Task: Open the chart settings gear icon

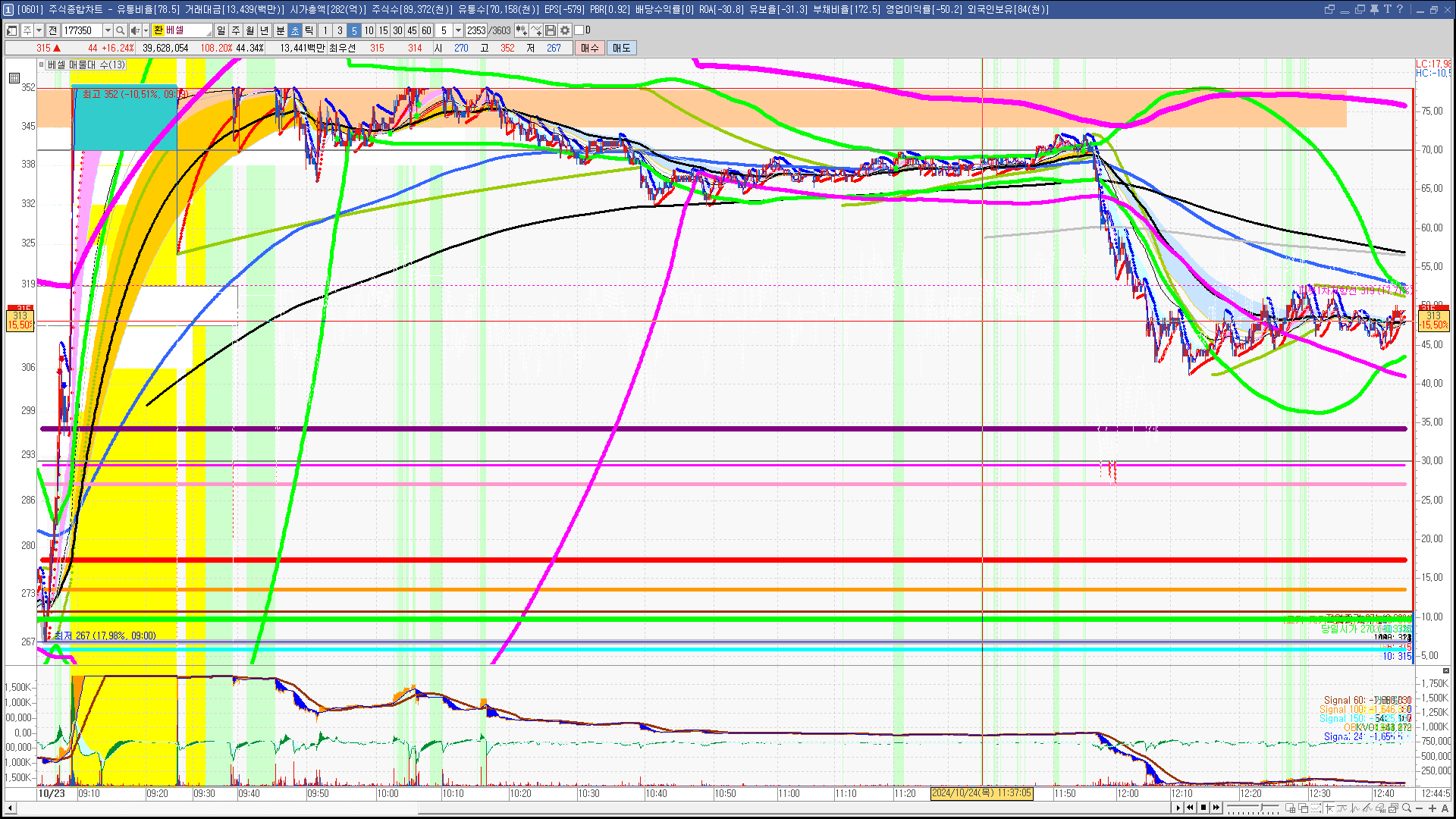Action: coord(565,30)
